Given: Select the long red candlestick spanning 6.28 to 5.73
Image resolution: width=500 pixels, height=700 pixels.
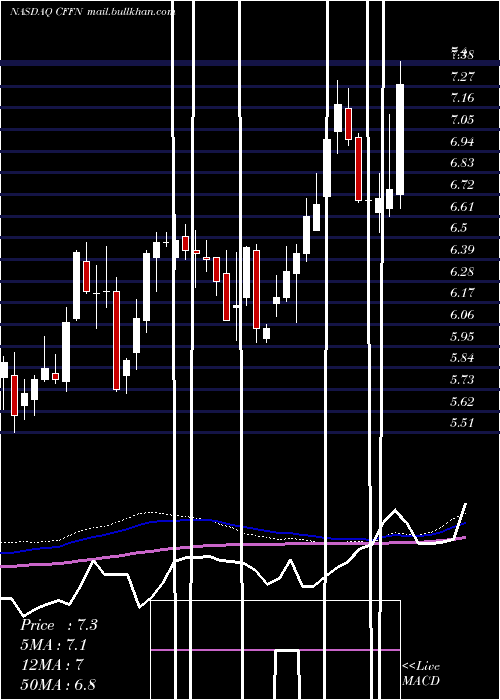Looking at the screenshot, I should coord(117,341).
